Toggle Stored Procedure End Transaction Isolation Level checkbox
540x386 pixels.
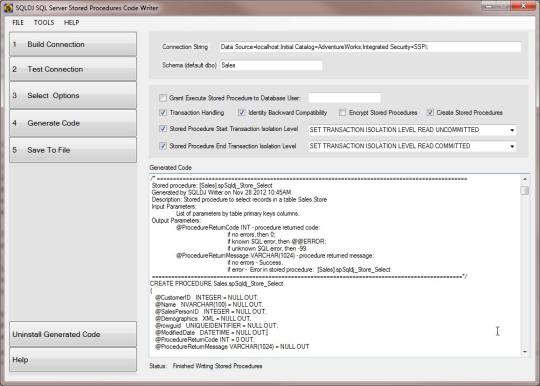[x=163, y=146]
